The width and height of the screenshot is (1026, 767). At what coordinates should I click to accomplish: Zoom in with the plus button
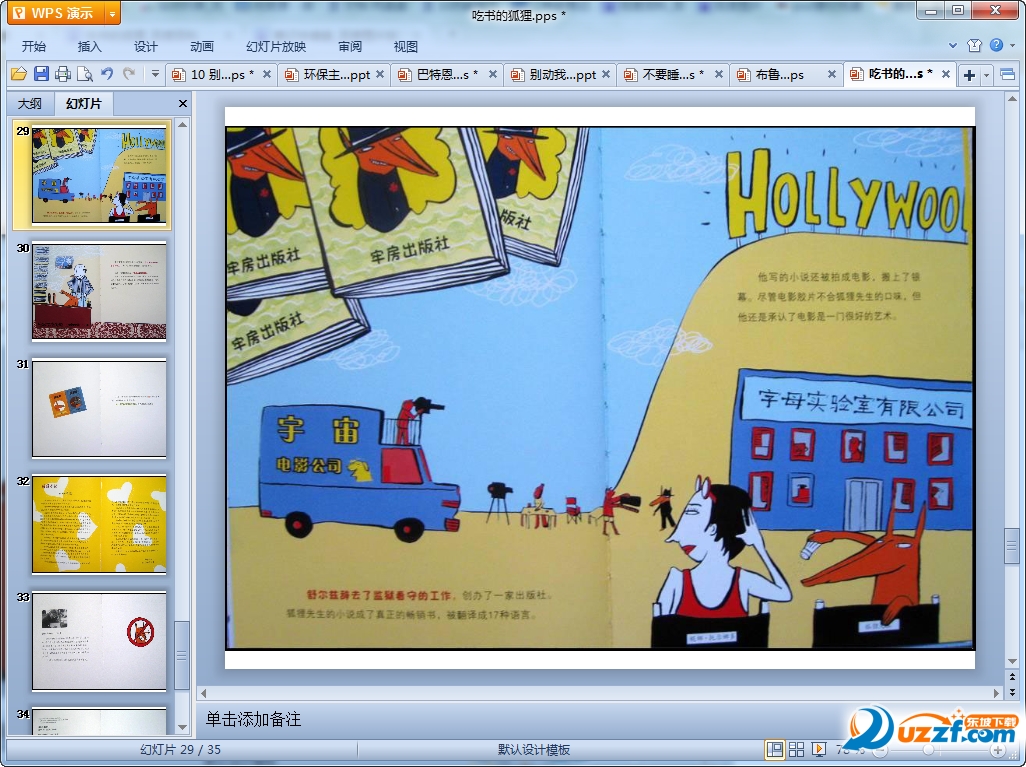997,750
